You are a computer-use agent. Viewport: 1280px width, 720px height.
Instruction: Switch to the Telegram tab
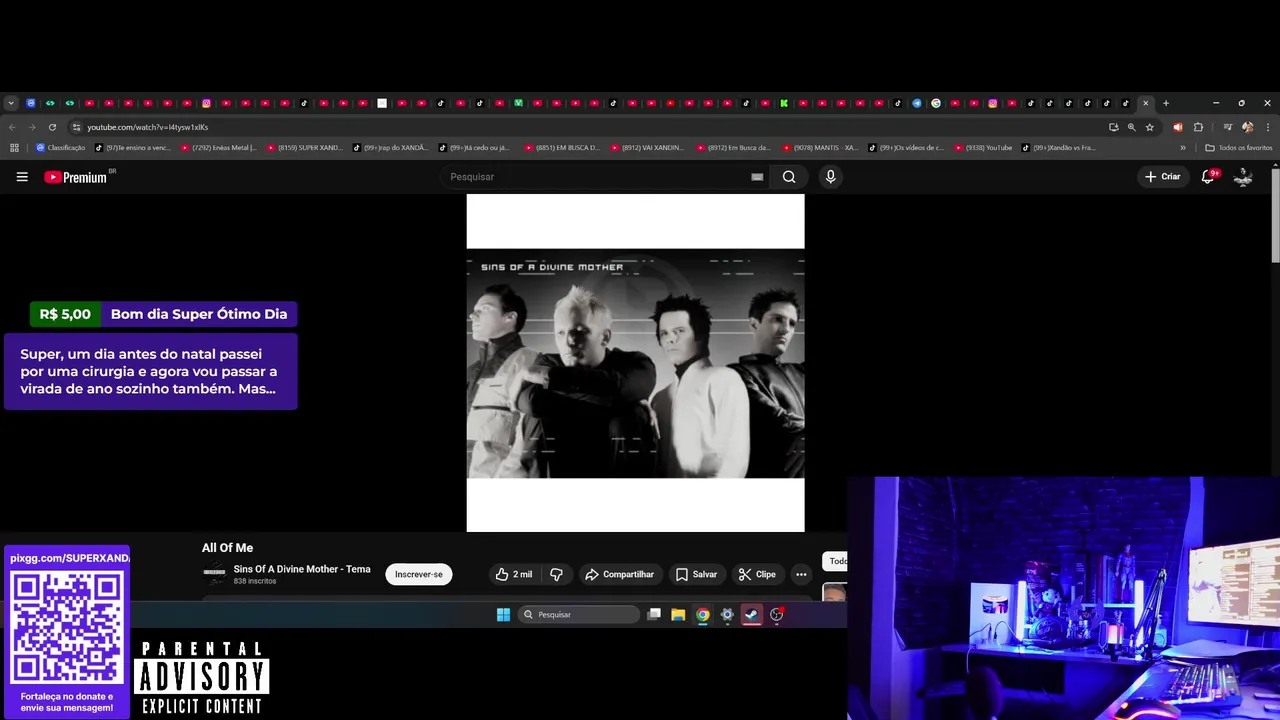click(917, 103)
